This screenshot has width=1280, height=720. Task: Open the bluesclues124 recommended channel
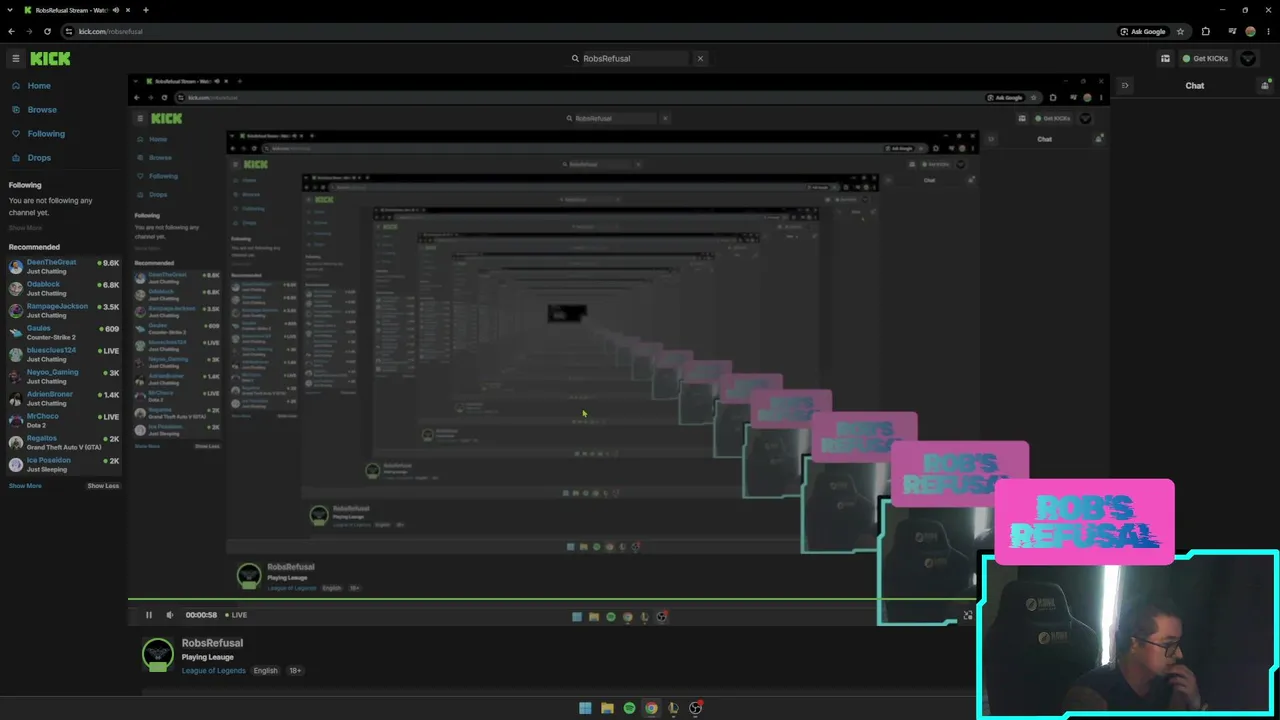pyautogui.click(x=64, y=354)
